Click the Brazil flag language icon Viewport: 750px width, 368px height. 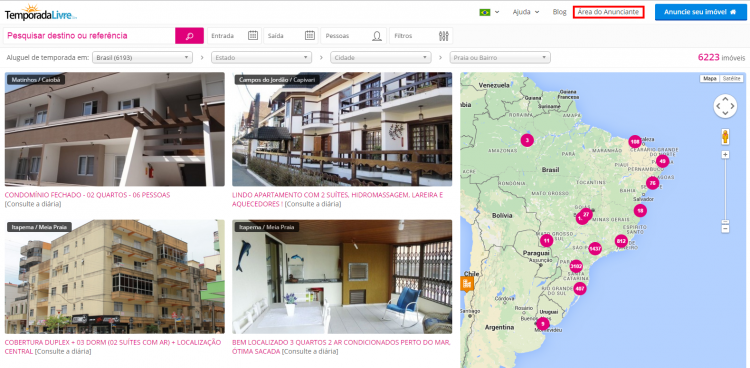coord(485,12)
